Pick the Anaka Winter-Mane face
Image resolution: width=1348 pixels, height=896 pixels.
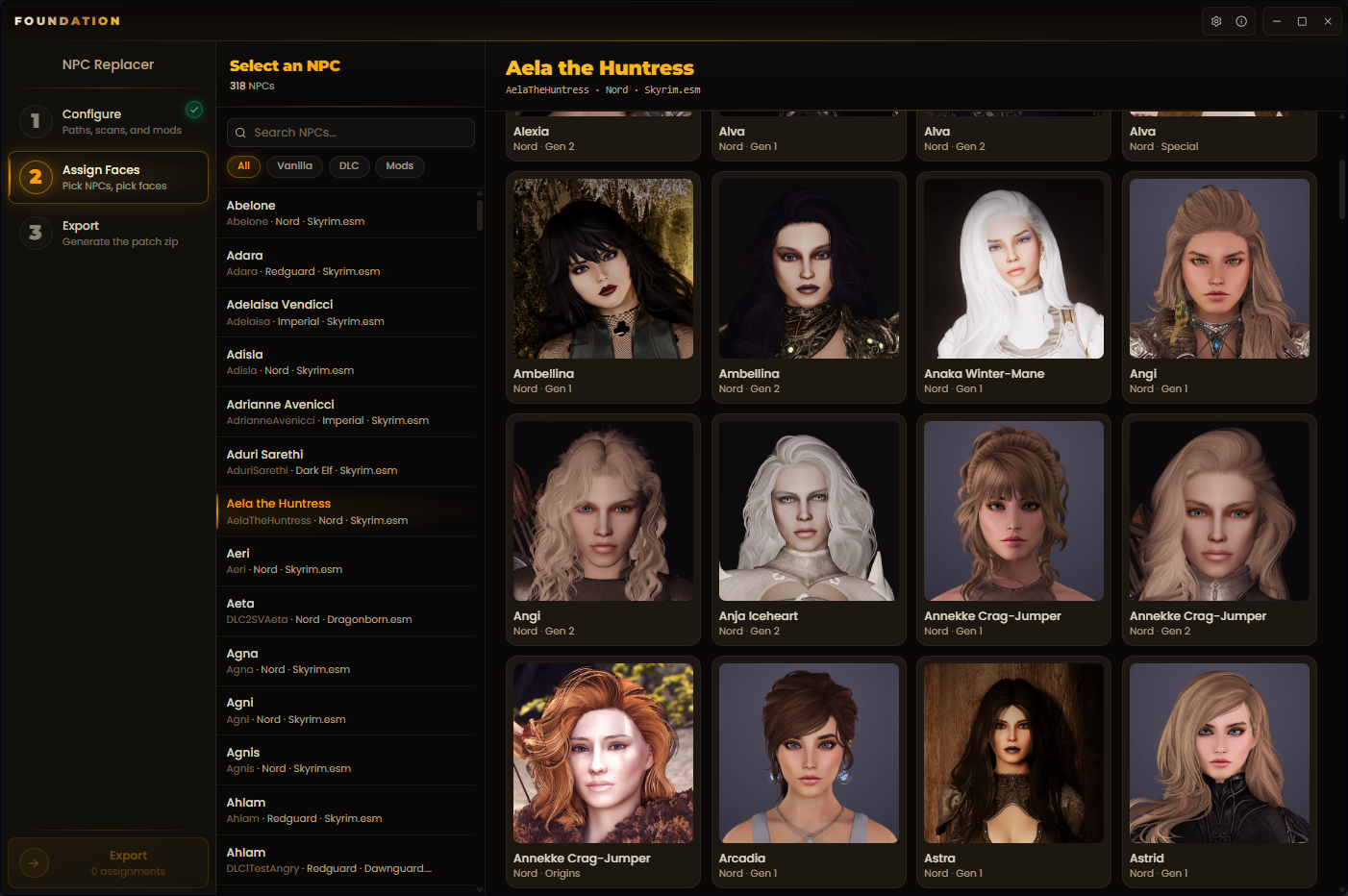pos(1013,287)
